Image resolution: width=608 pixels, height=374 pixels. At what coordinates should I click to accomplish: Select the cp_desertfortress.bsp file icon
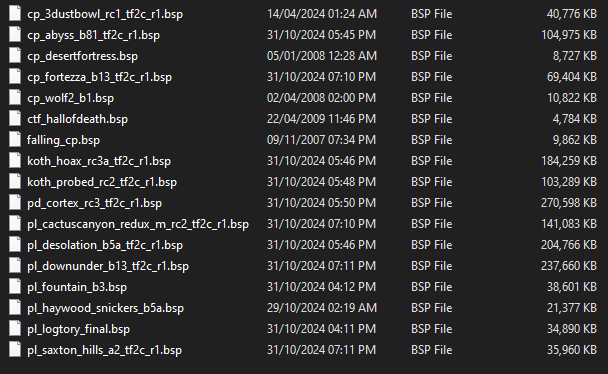[x=15, y=55]
